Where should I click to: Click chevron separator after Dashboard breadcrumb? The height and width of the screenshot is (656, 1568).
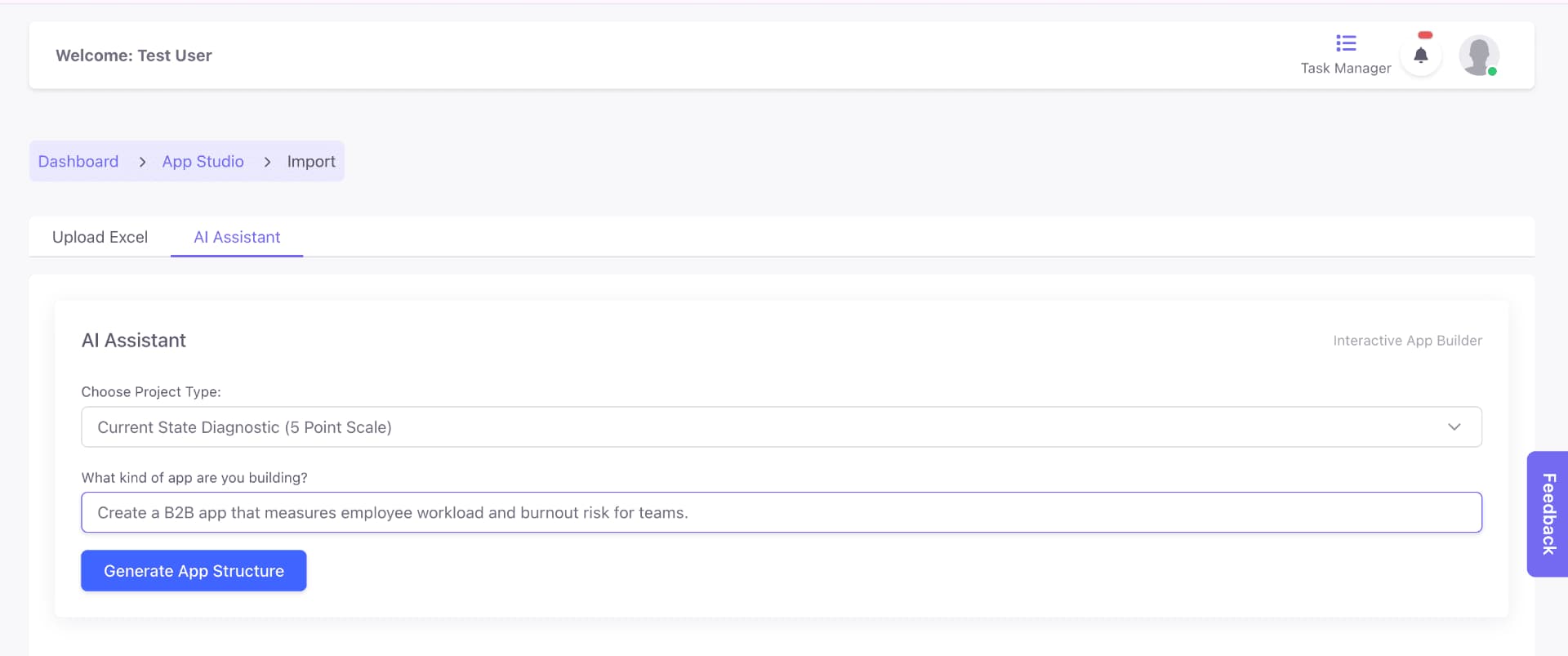pos(142,162)
